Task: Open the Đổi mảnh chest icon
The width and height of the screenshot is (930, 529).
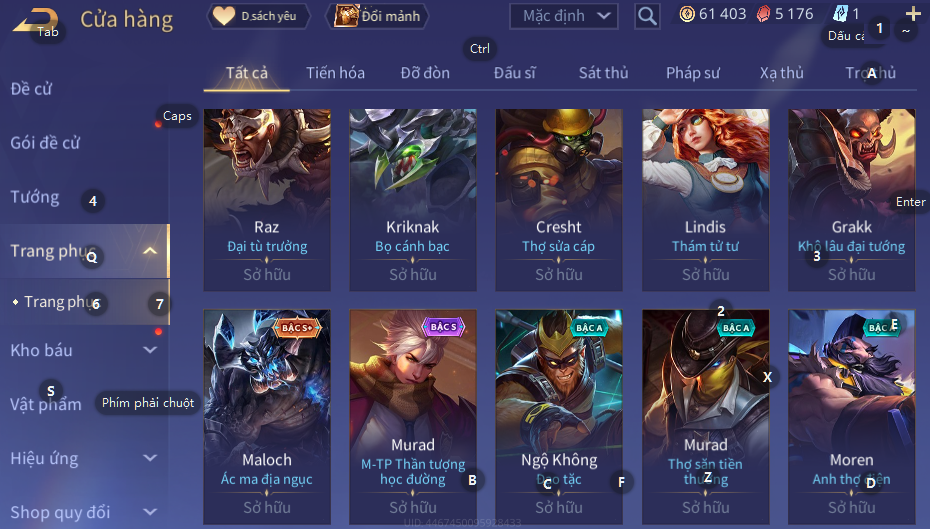Action: [346, 16]
